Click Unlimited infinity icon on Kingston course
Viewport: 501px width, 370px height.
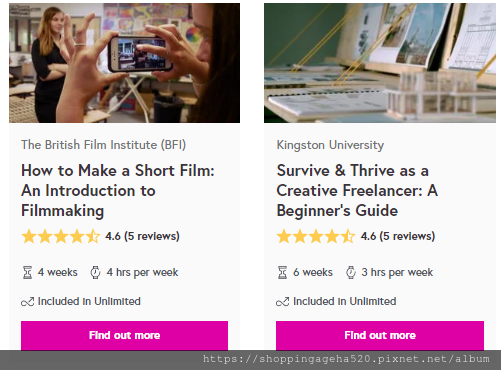(x=282, y=302)
